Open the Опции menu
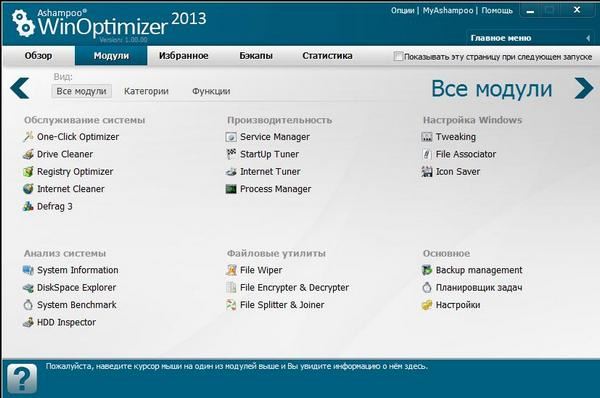Screen dimensions: 600x398 tap(403, 10)
